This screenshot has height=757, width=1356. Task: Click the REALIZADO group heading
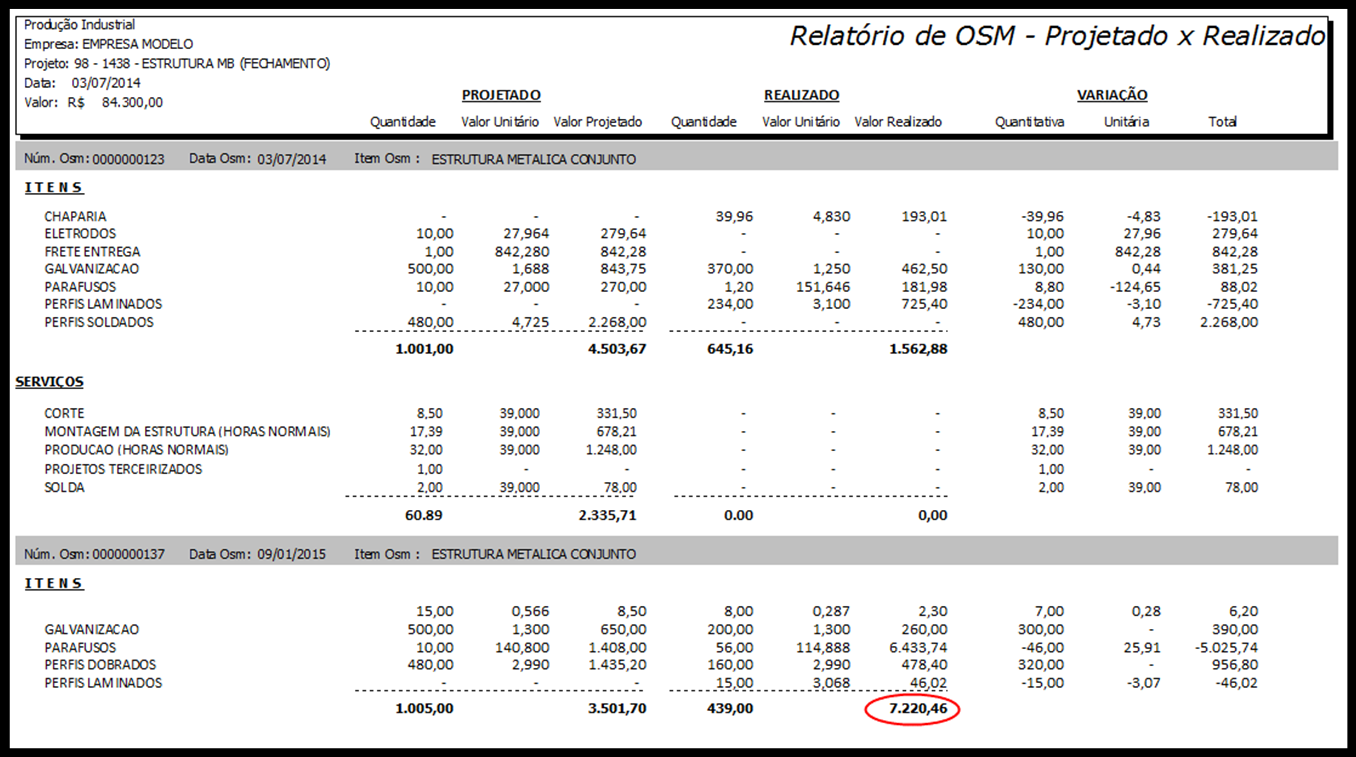[x=802, y=95]
